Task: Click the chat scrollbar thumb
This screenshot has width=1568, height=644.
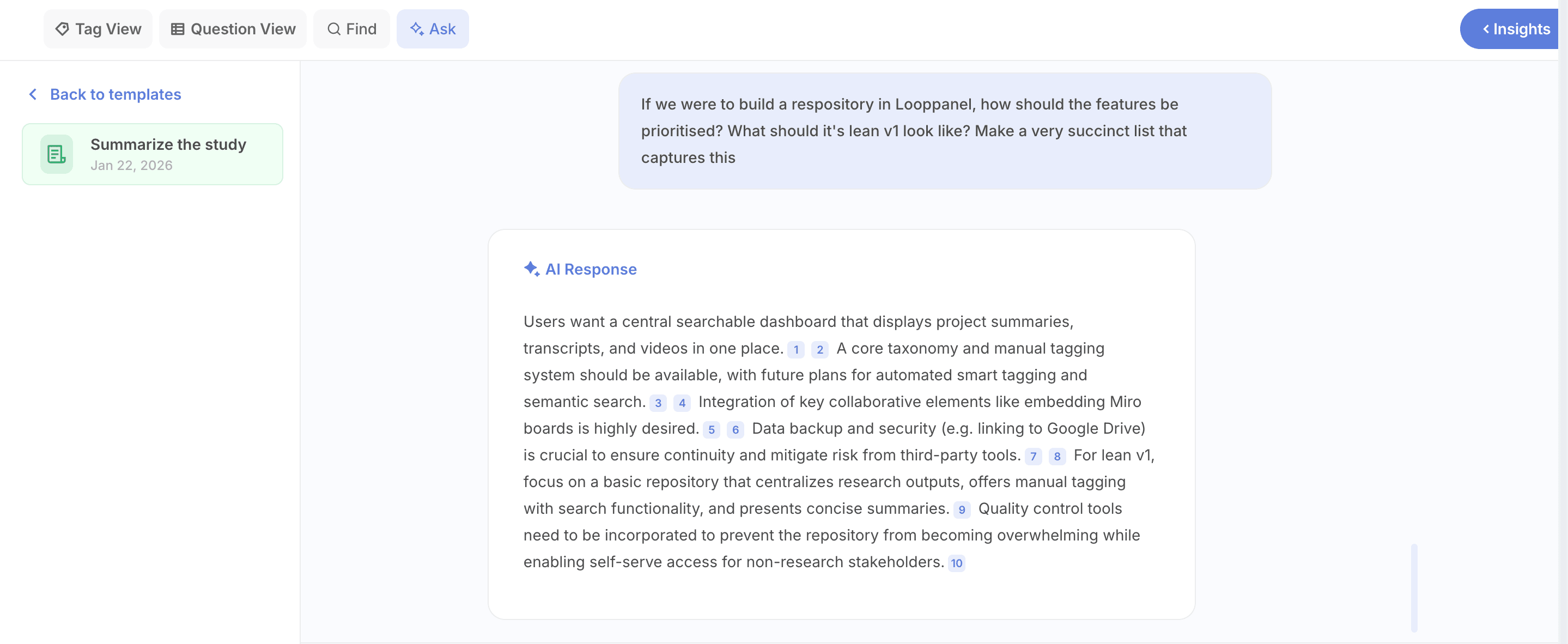Action: pyautogui.click(x=1414, y=587)
